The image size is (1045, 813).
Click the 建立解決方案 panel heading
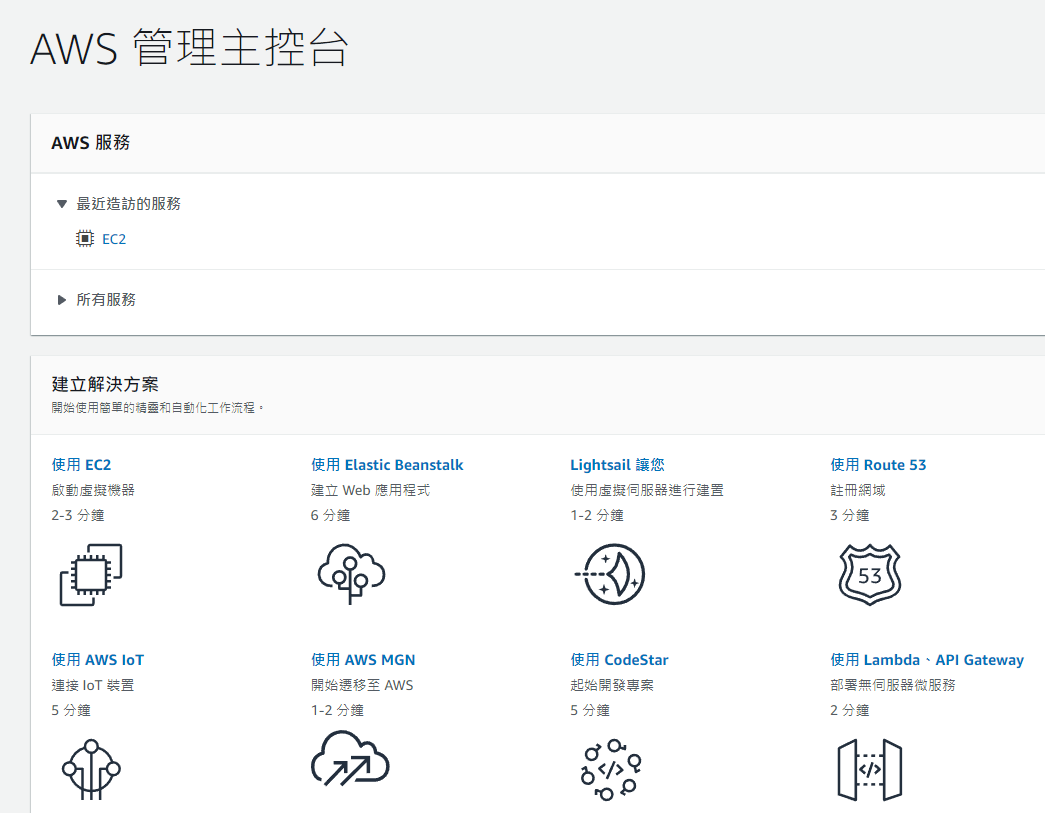[x=105, y=385]
